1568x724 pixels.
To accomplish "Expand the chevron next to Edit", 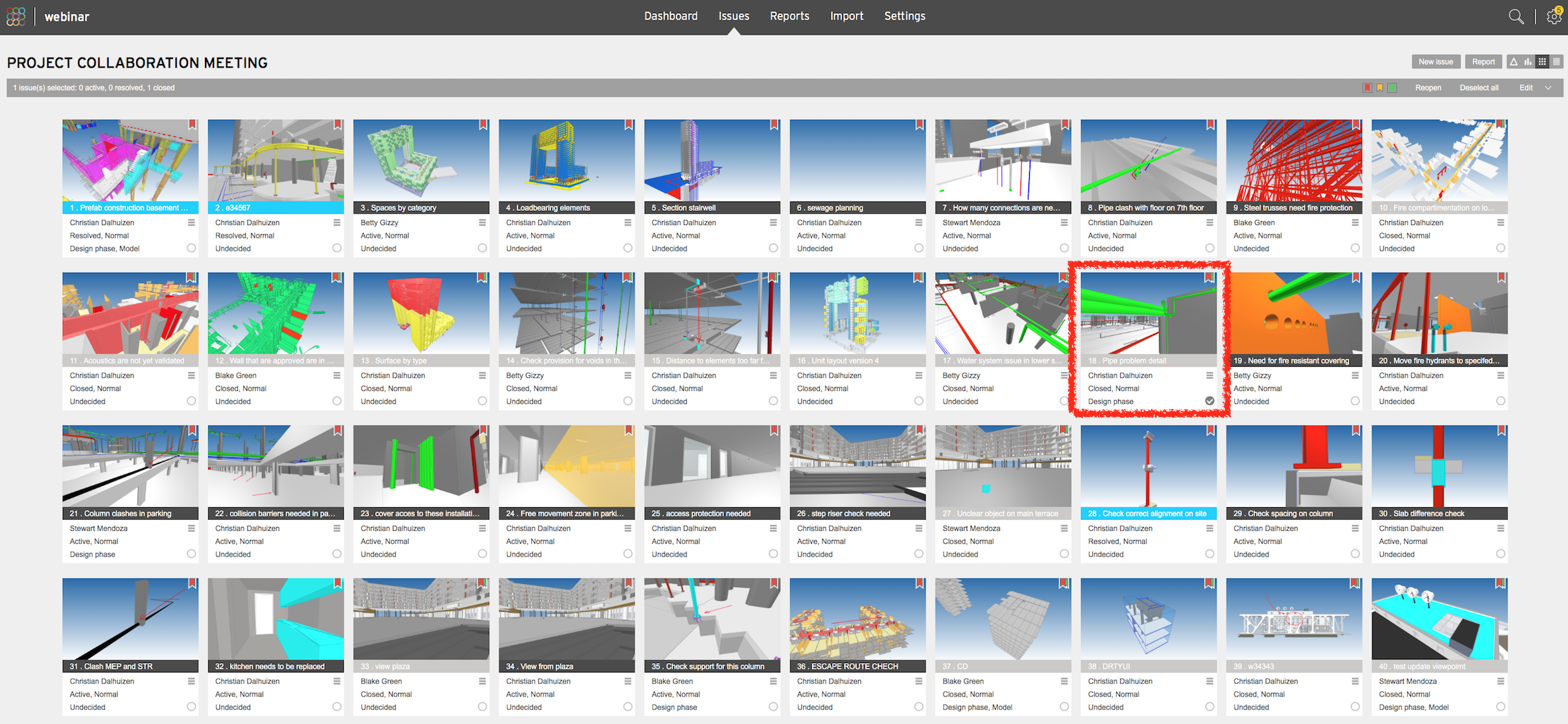I will [1548, 88].
